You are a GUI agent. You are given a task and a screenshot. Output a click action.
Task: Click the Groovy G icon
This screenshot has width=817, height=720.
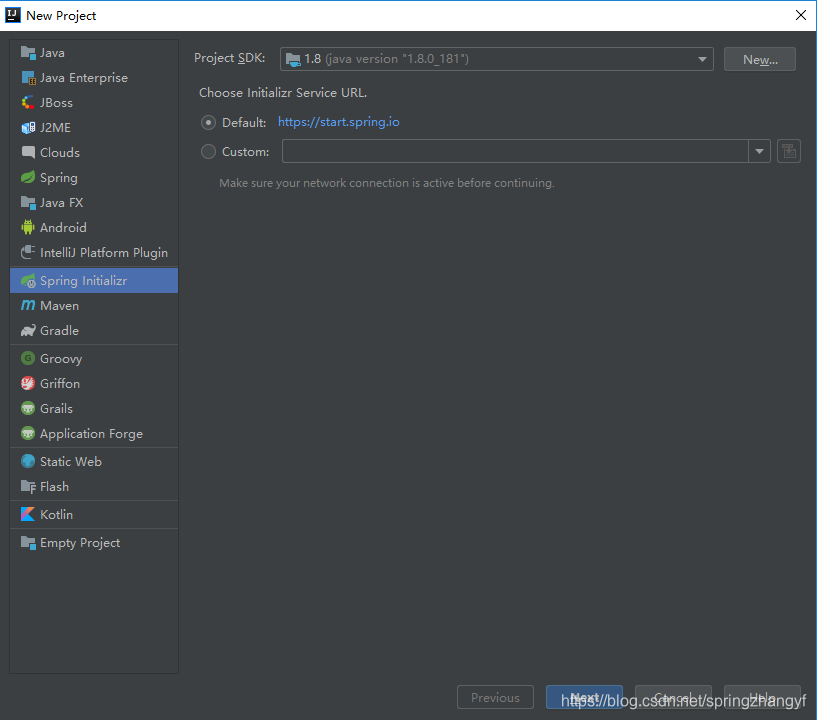(28, 358)
